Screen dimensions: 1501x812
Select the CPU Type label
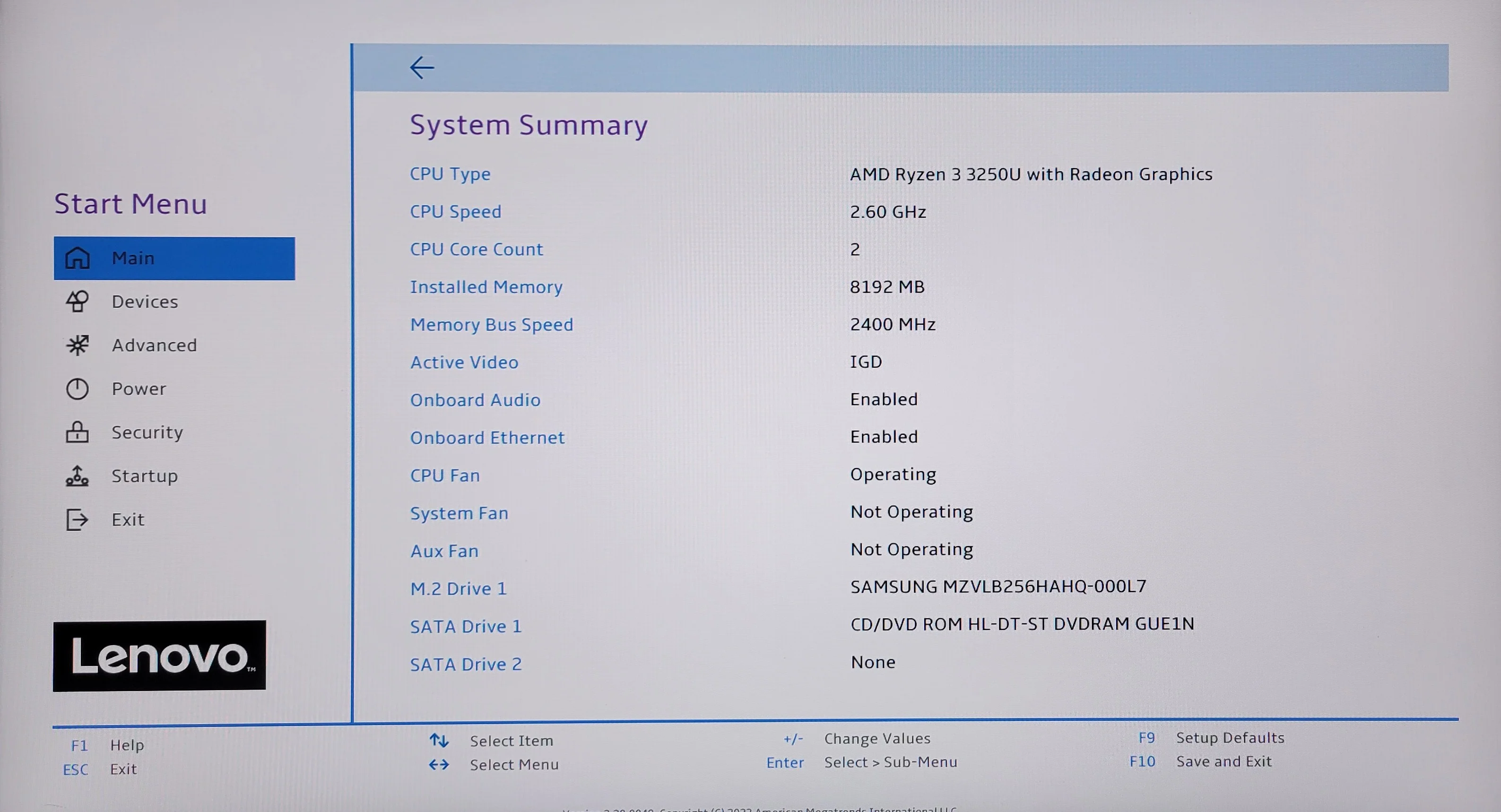pyautogui.click(x=451, y=174)
